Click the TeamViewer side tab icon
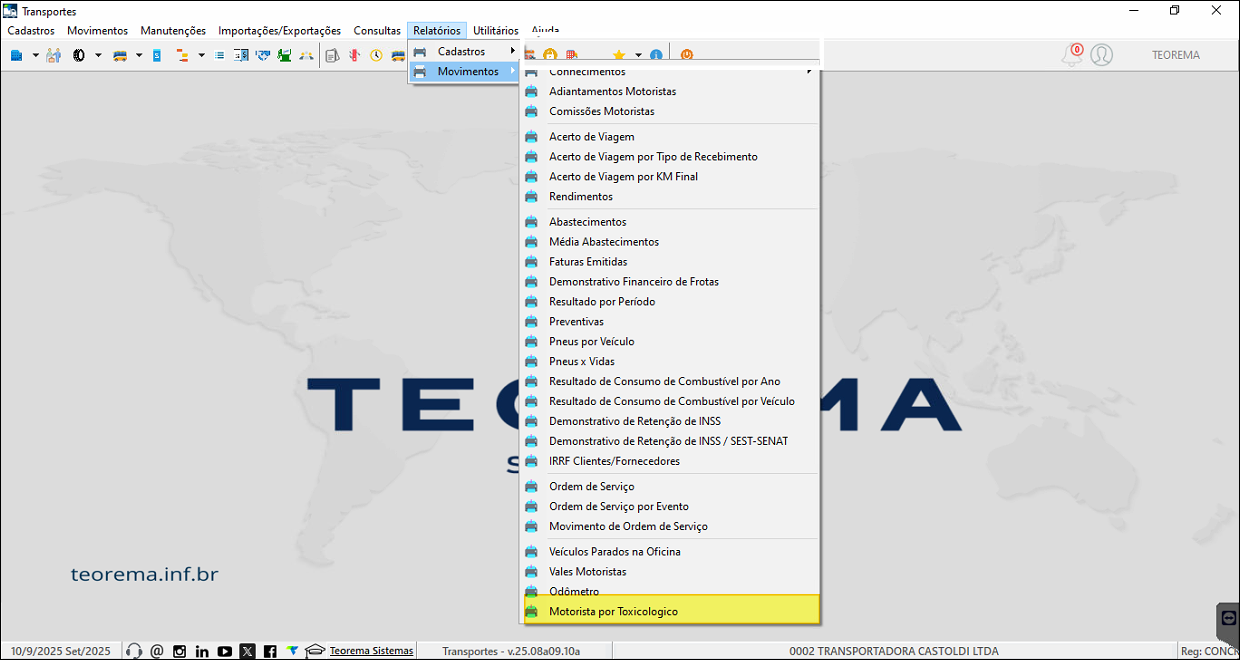This screenshot has height=660, width=1240. [1229, 618]
